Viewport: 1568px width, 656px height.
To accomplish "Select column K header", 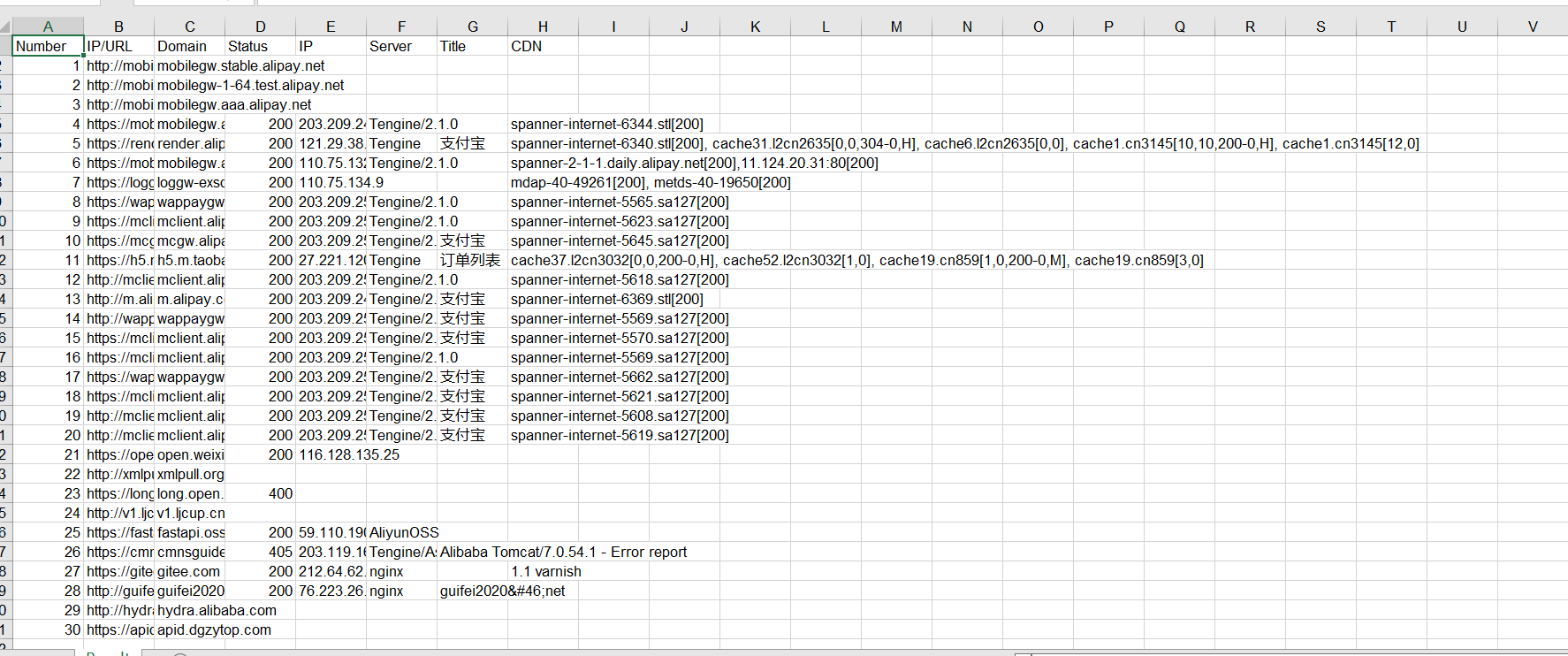I will pyautogui.click(x=755, y=27).
